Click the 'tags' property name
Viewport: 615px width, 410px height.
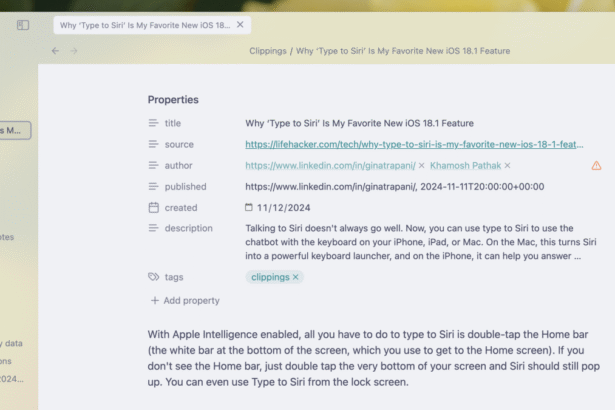174,277
